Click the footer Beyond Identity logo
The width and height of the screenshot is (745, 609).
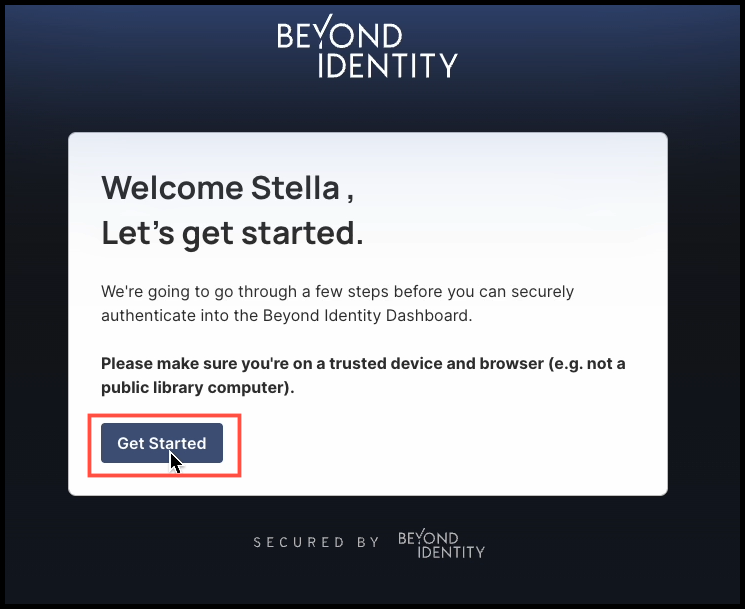click(441, 544)
